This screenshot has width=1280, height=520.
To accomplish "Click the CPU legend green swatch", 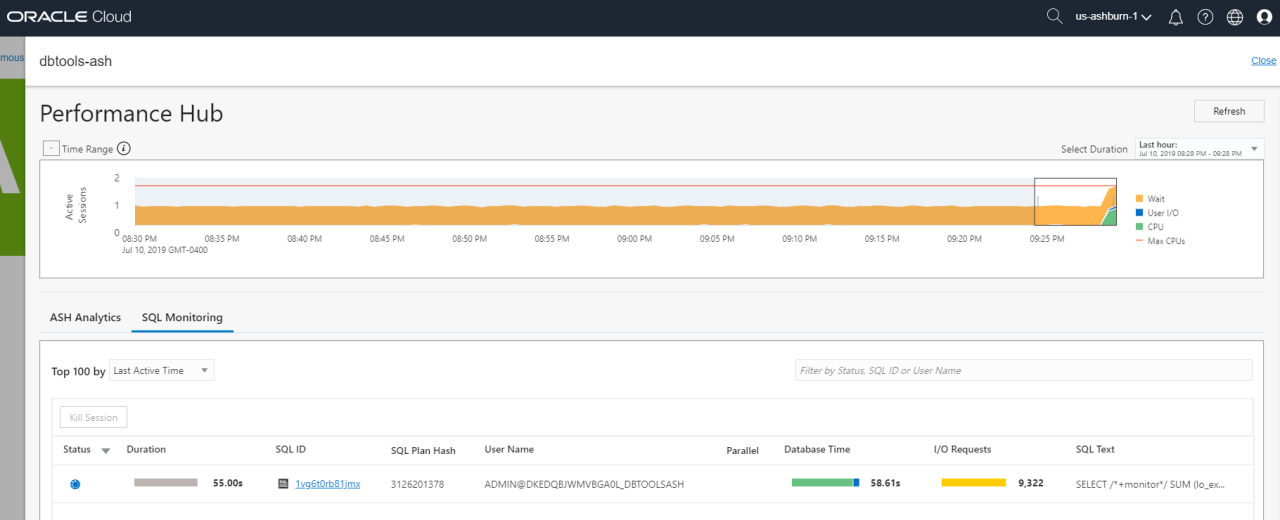I will (x=1139, y=227).
